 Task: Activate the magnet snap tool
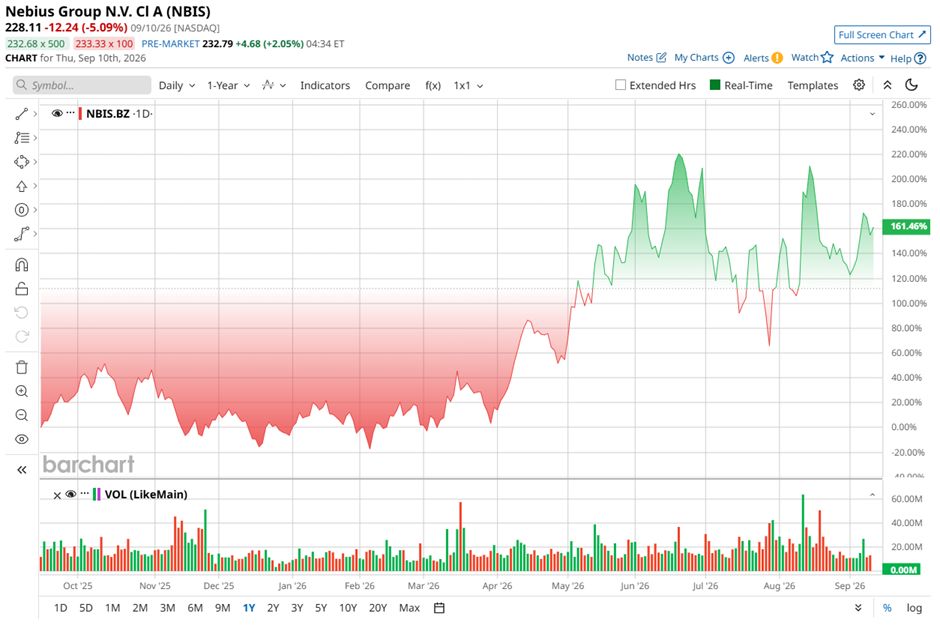click(x=22, y=265)
